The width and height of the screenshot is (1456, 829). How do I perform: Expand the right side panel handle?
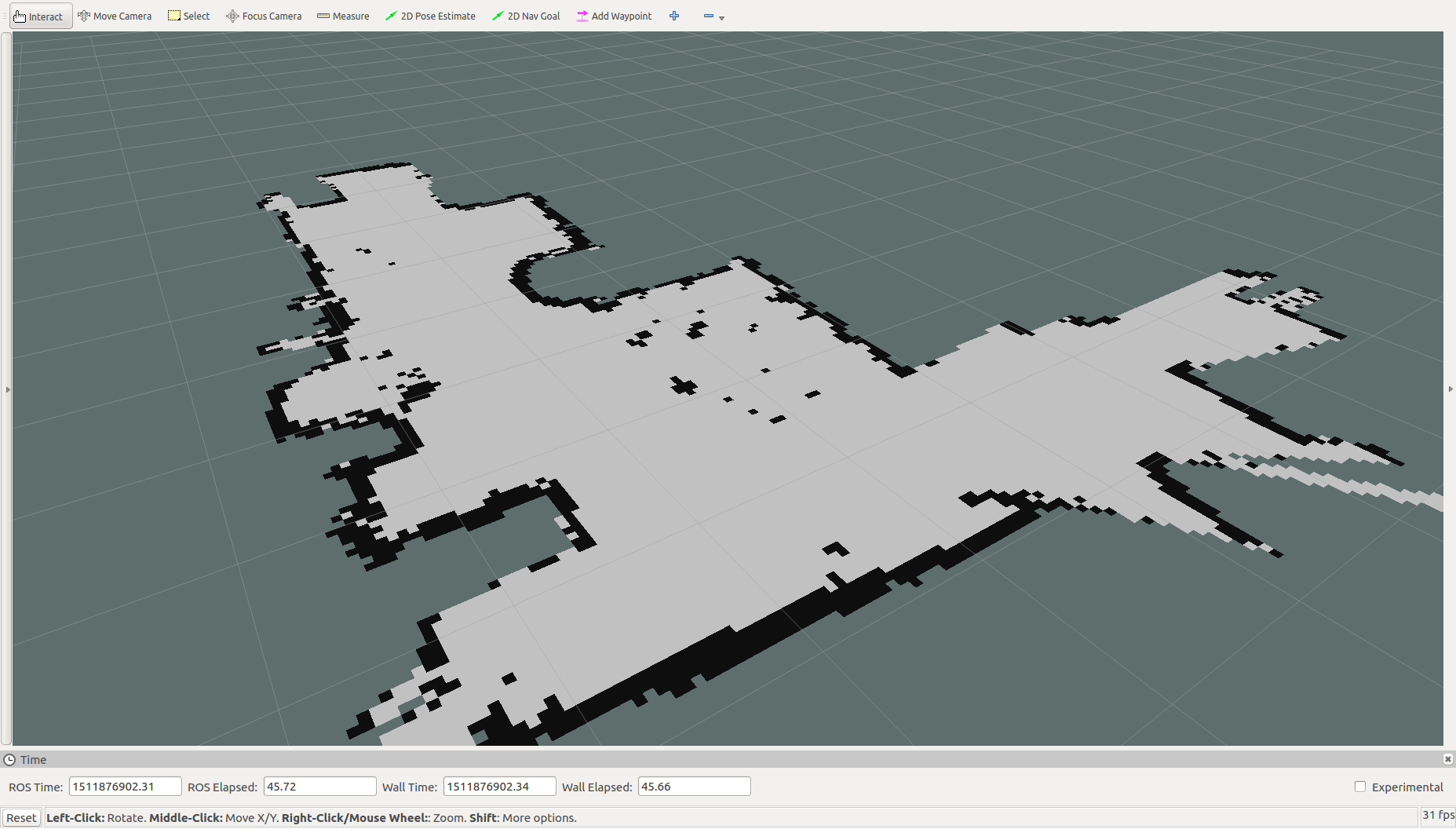pos(1450,389)
